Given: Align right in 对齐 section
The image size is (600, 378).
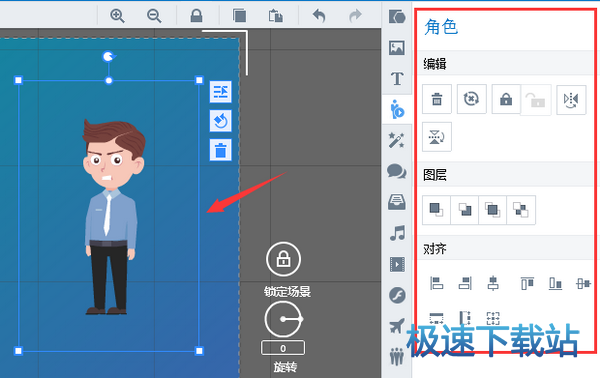Looking at the screenshot, I should coord(465,283).
